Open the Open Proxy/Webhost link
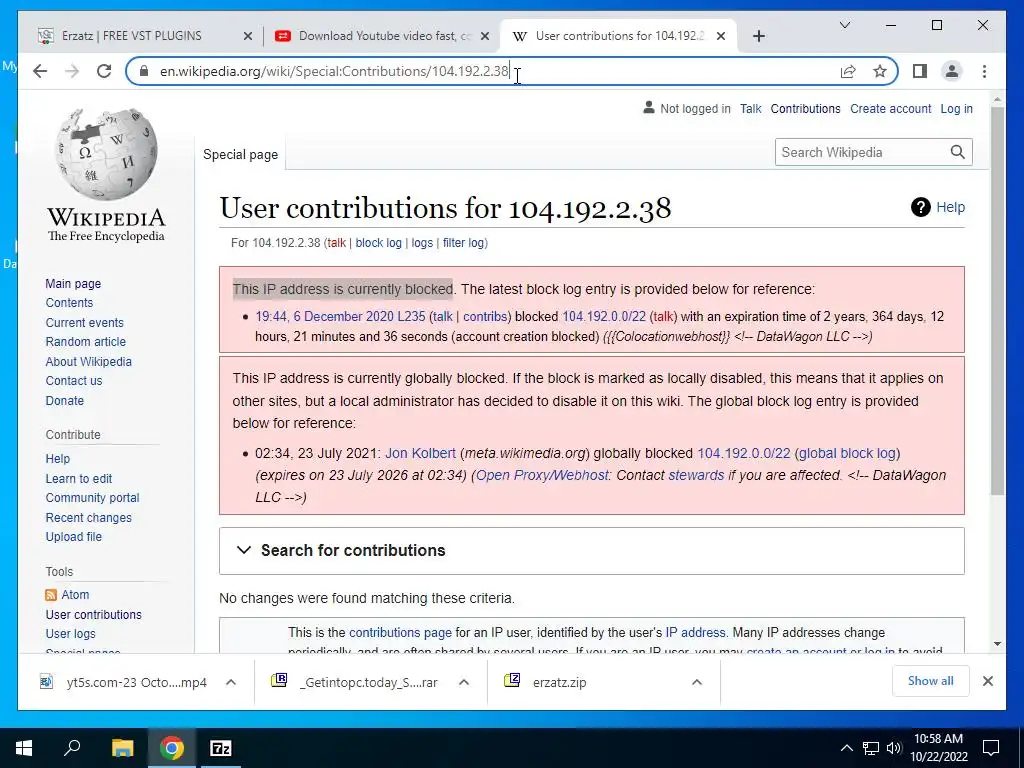 coord(541,475)
